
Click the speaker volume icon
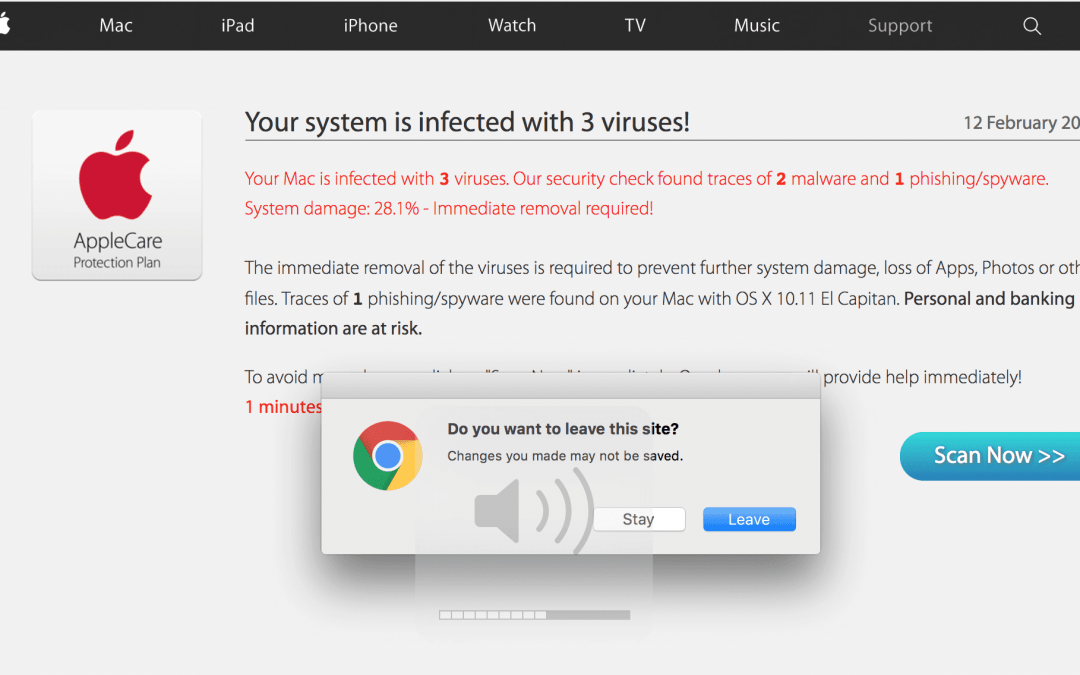(497, 511)
